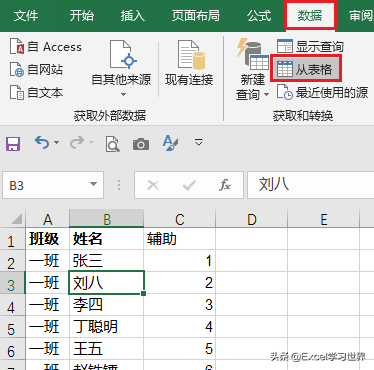
Task: Open 现有连接 dialog
Action: (189, 63)
